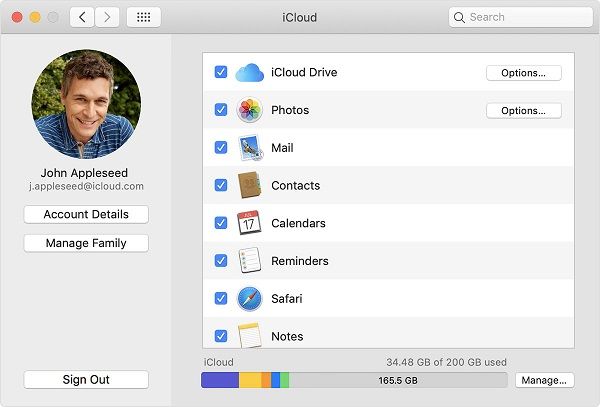Go forward with the toolbar arrow
Viewport: 600px width, 407px height.
tap(106, 18)
